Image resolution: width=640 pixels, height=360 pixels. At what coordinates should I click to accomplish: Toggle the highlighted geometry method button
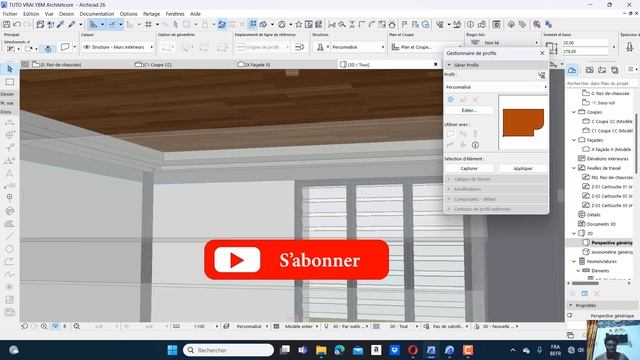point(48,49)
